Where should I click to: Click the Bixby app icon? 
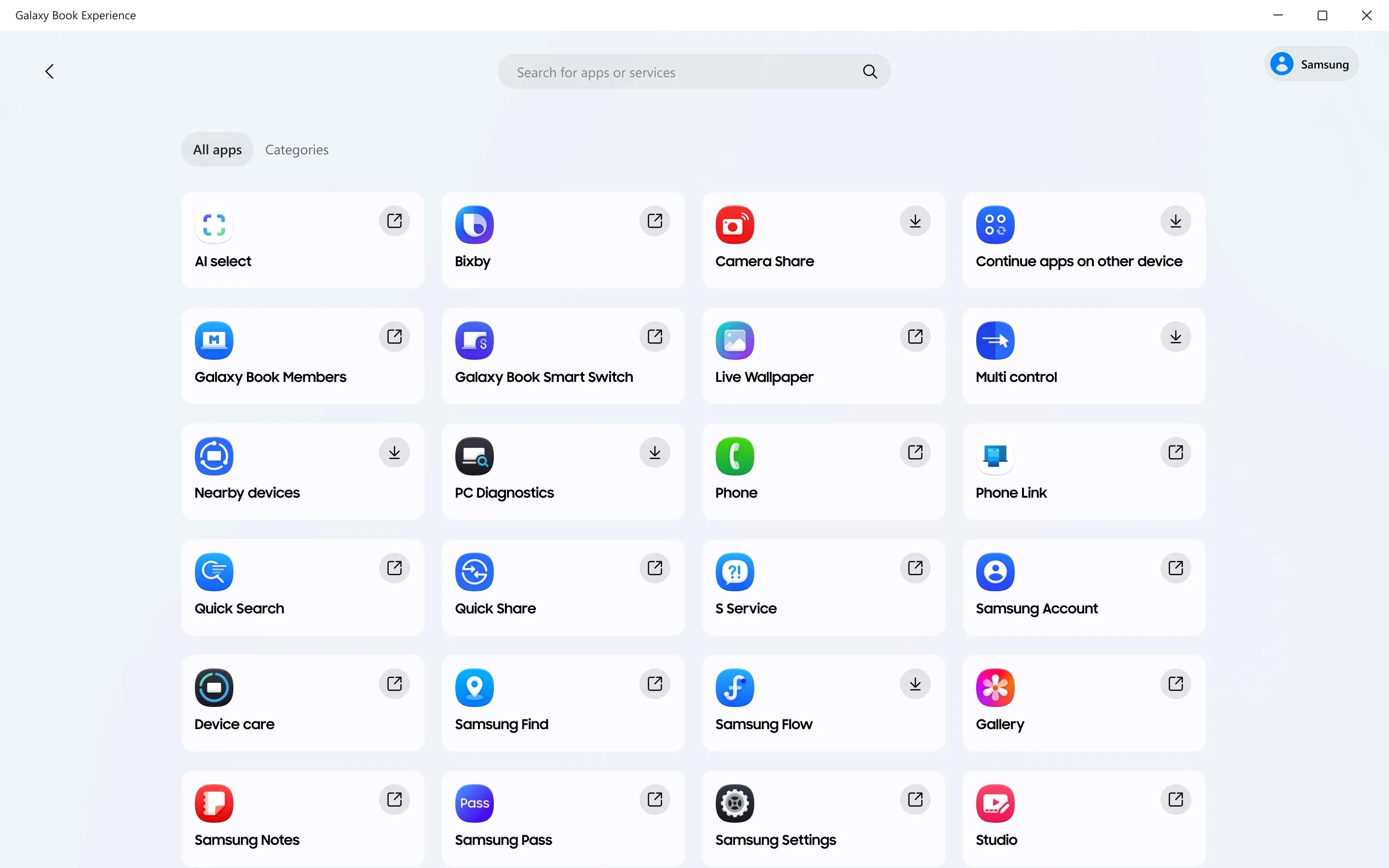[x=474, y=224]
